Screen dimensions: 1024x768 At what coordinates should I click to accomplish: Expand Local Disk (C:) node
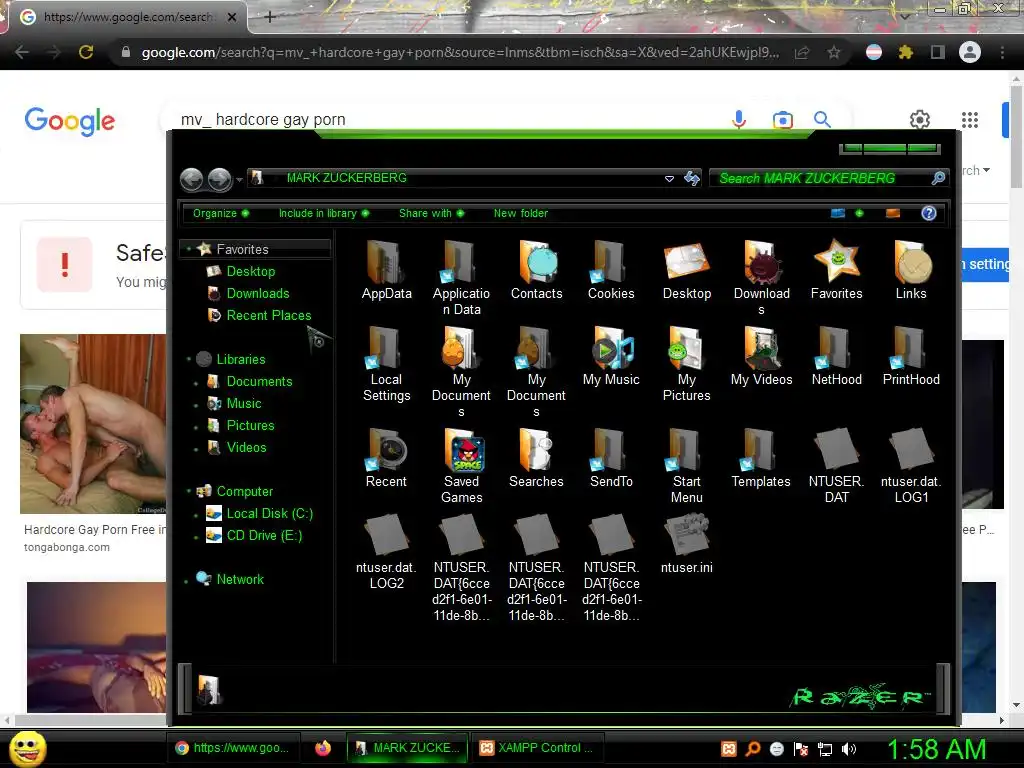(x=196, y=515)
